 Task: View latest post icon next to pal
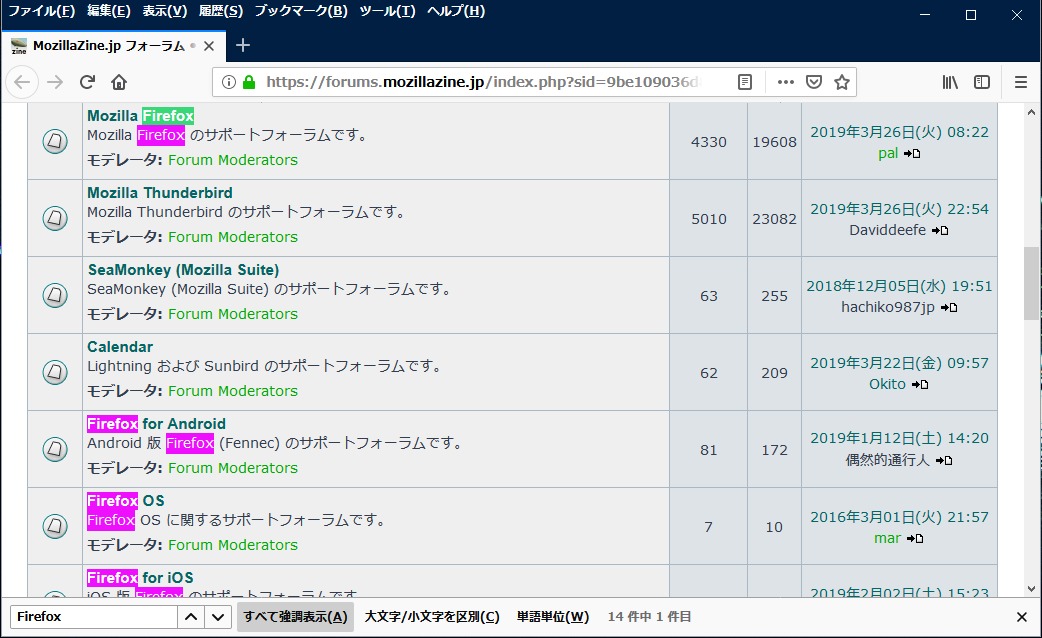pyautogui.click(x=912, y=154)
